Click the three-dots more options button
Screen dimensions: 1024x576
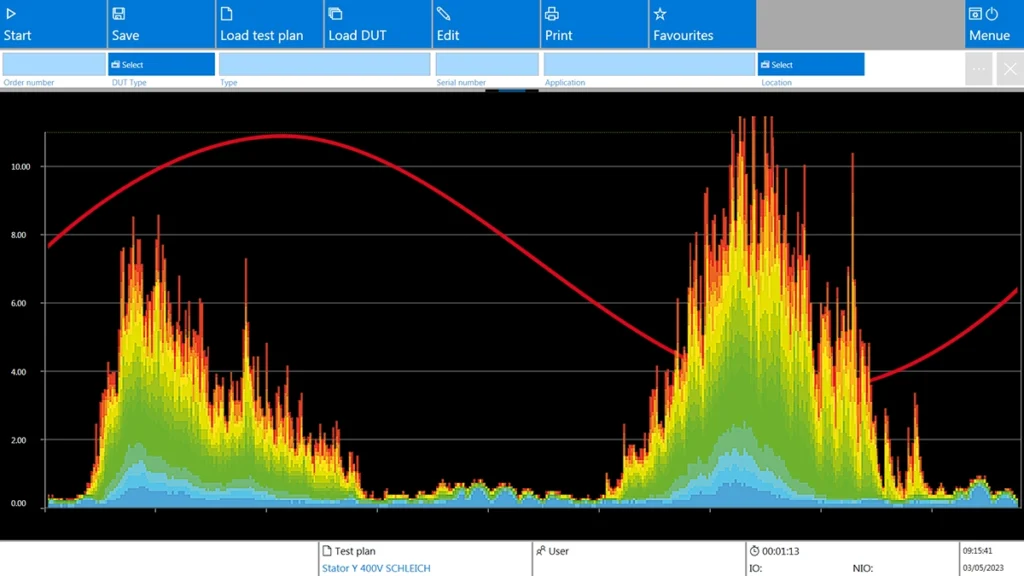pyautogui.click(x=979, y=69)
